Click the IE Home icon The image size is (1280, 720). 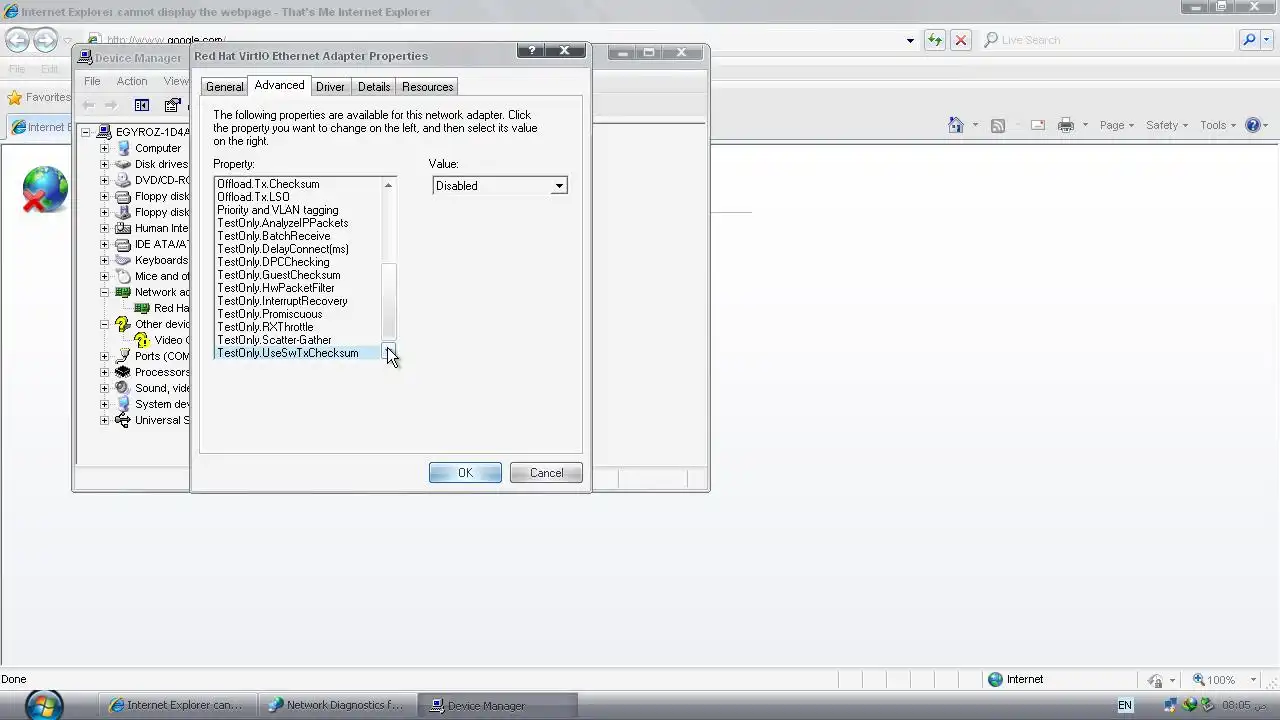[956, 125]
